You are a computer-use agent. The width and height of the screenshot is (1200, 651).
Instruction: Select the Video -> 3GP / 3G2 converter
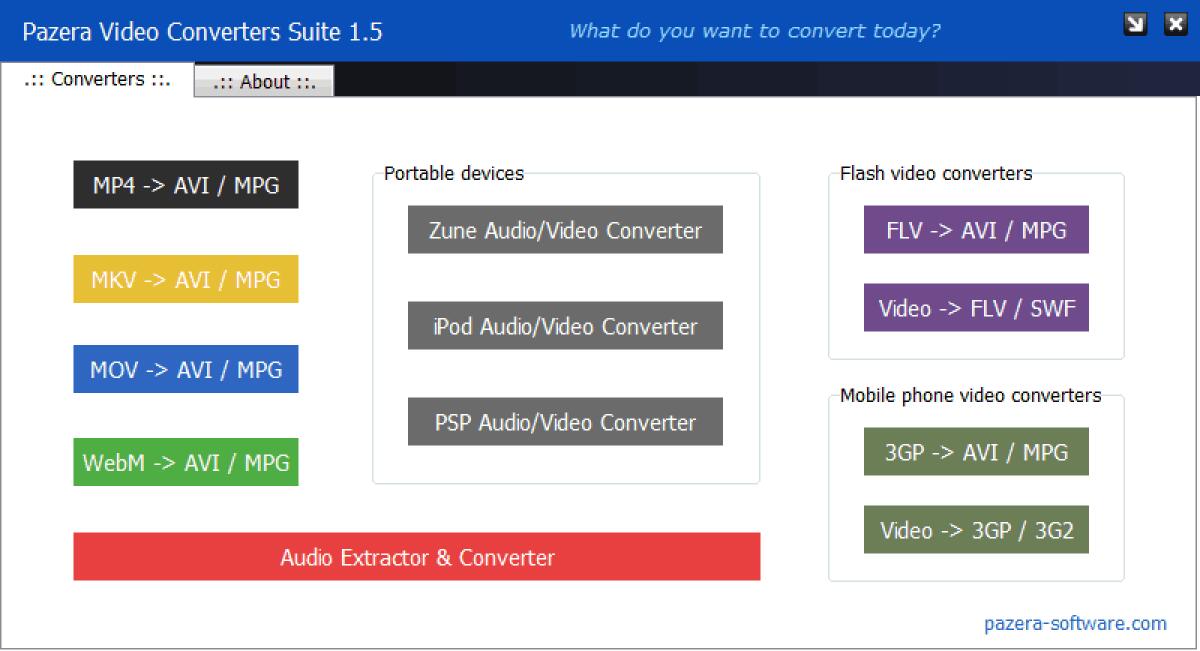(x=976, y=529)
